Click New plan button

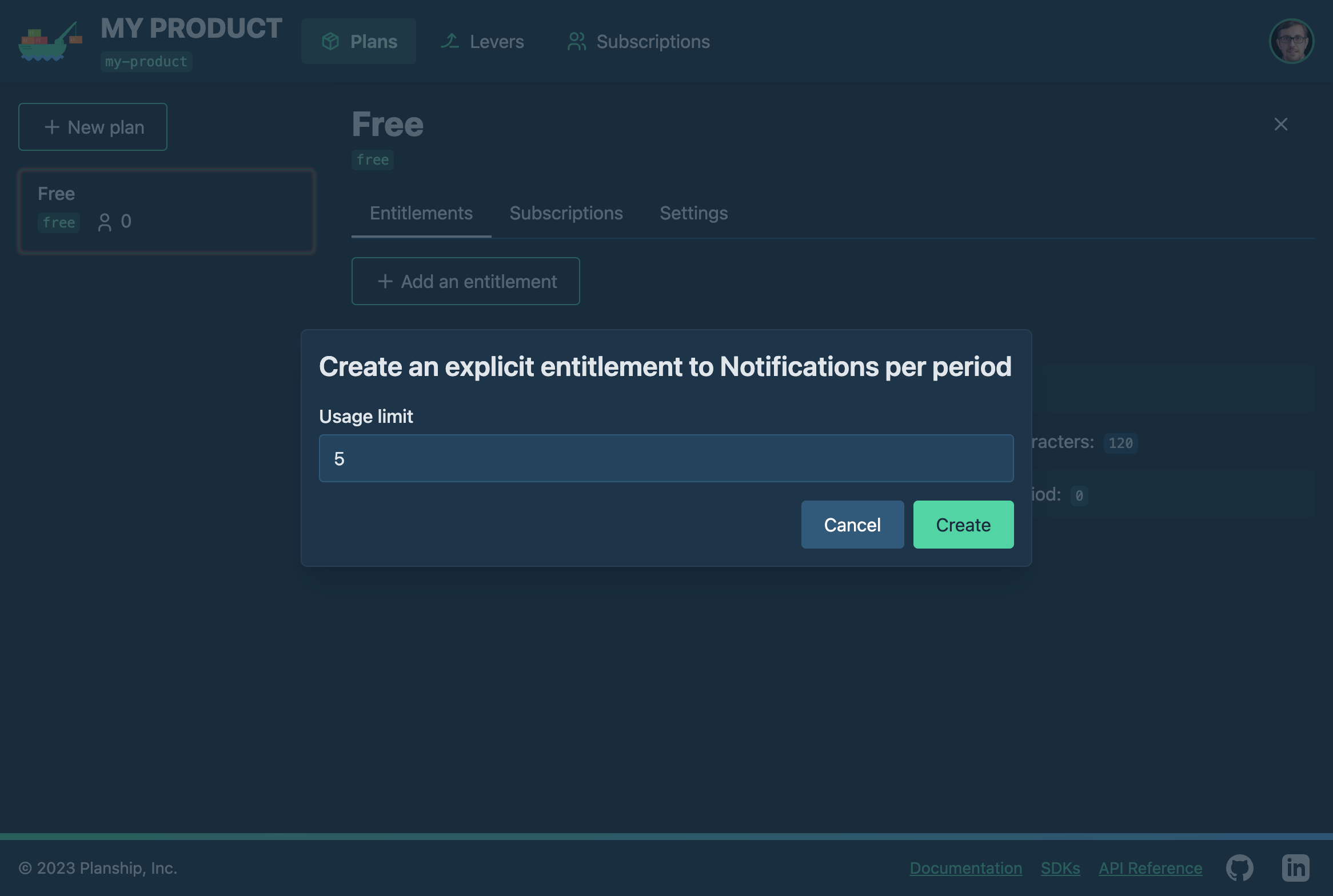(93, 126)
